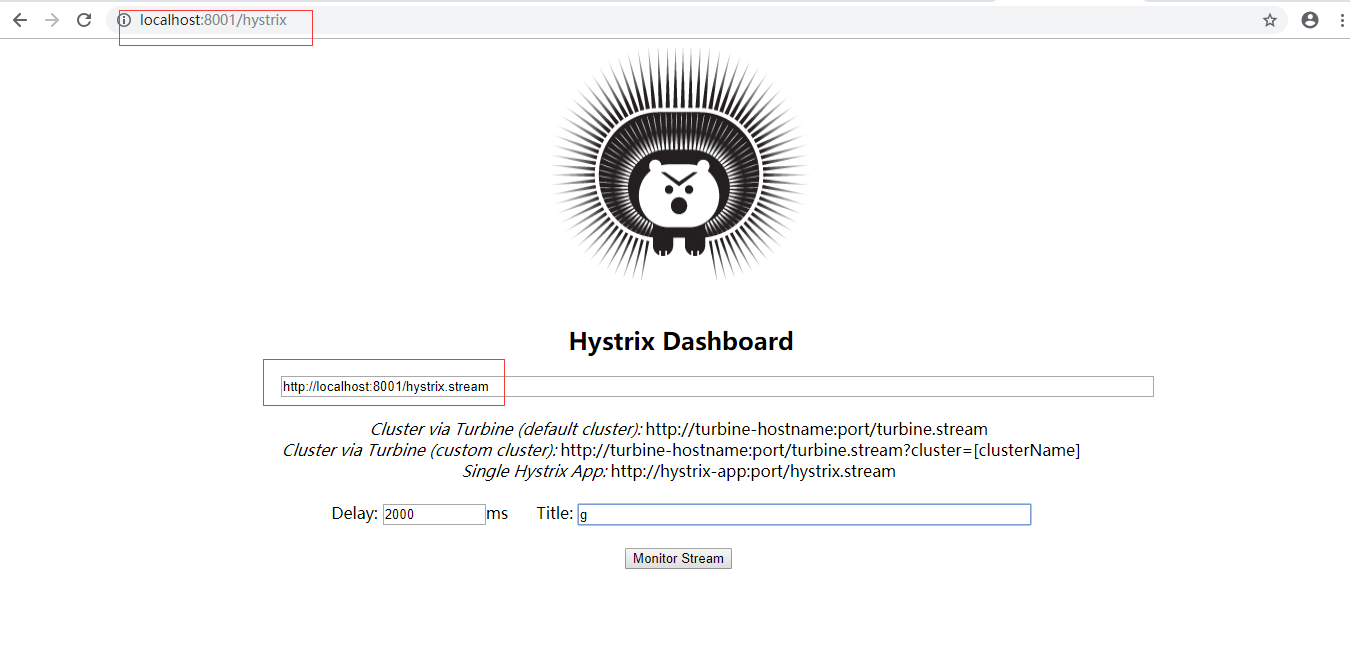
Task: Click the hystrix.stream URL input field
Action: (x=717, y=386)
